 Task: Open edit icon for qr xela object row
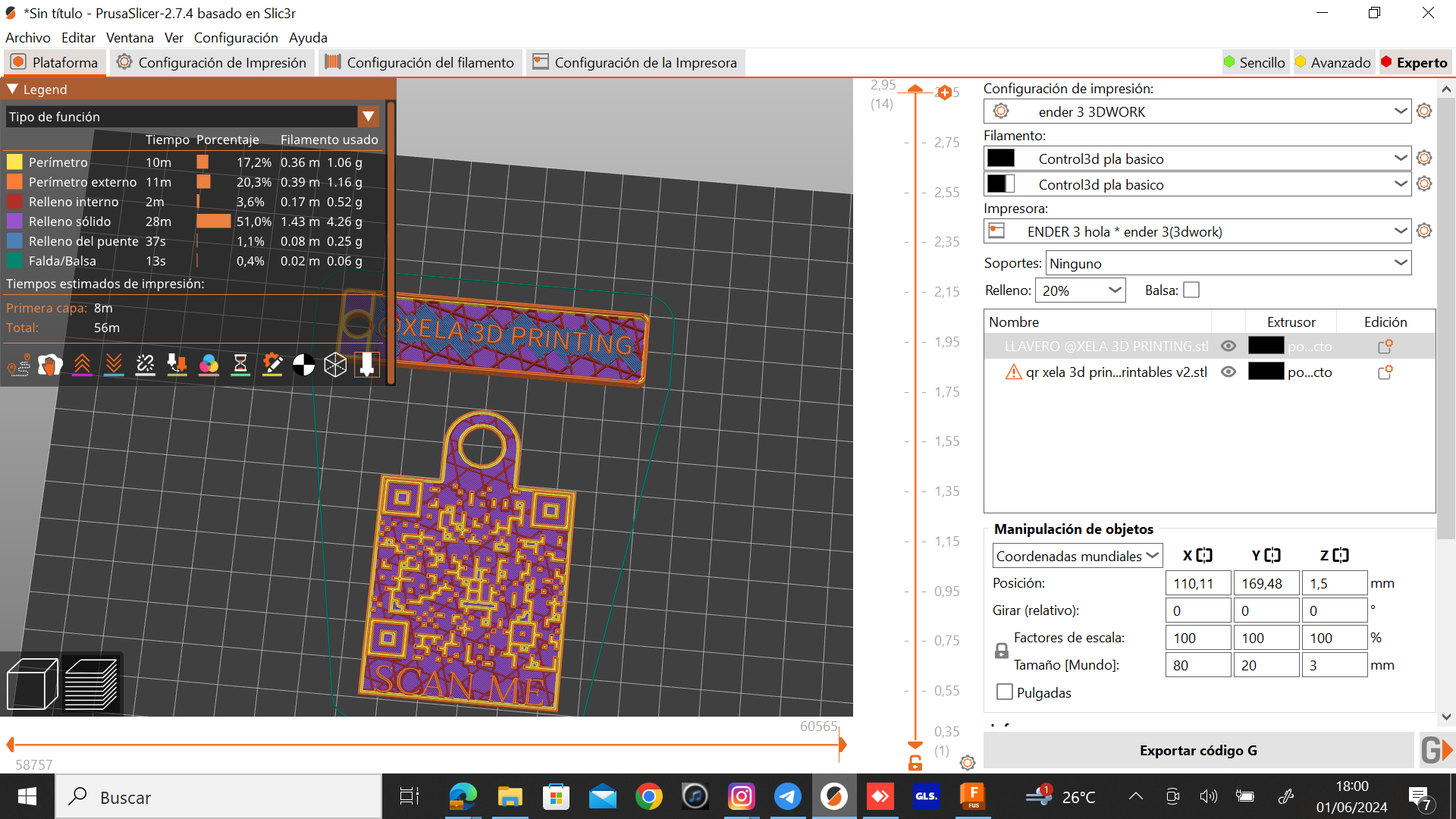point(1385,372)
